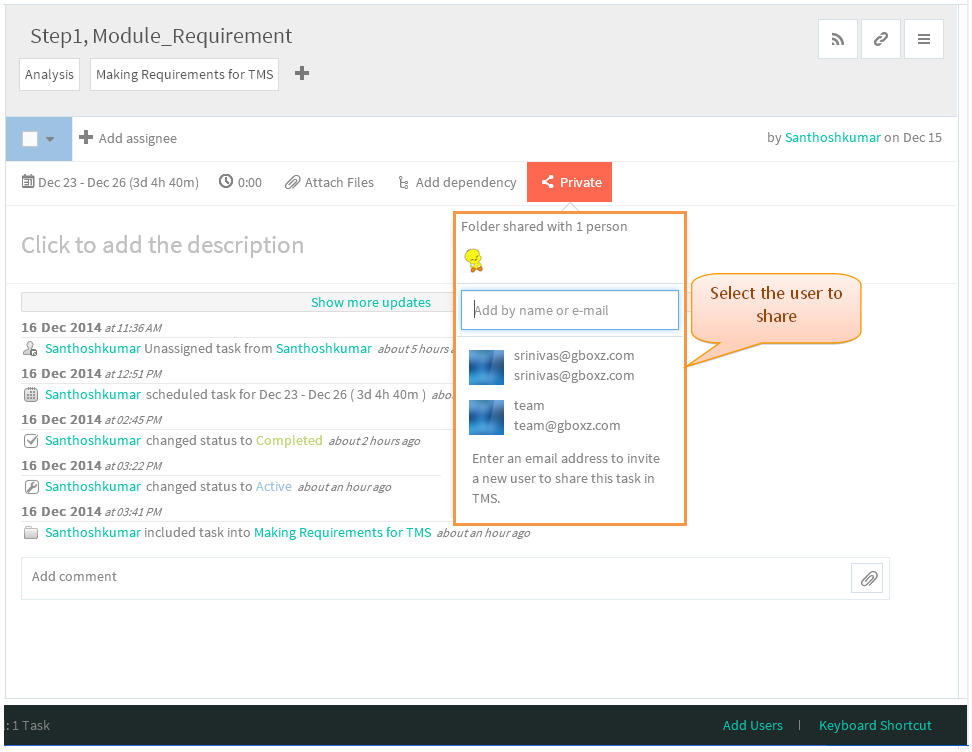The height and width of the screenshot is (752, 972).
Task: Click the calendar icon in scheduled entry
Action: (31, 394)
